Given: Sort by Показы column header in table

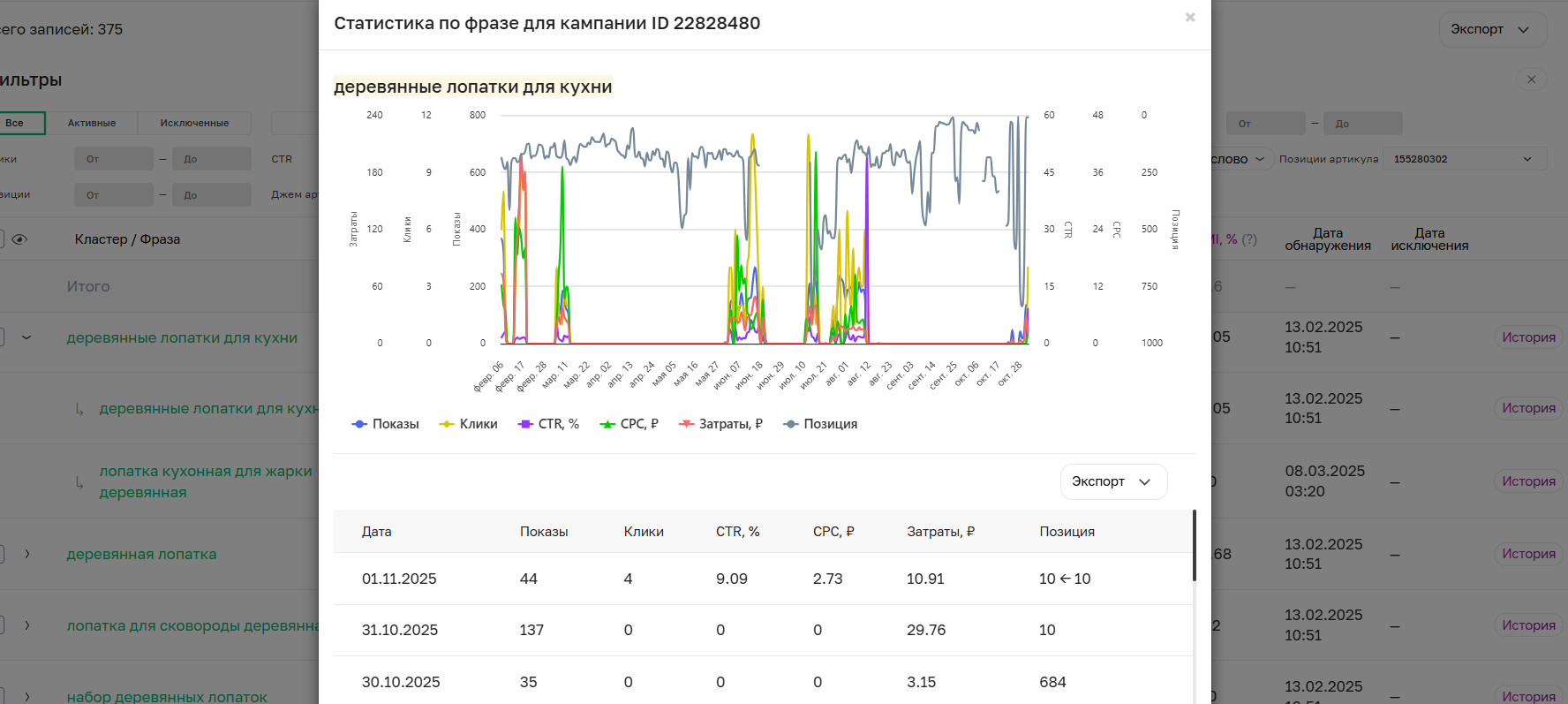Looking at the screenshot, I should click(x=543, y=532).
